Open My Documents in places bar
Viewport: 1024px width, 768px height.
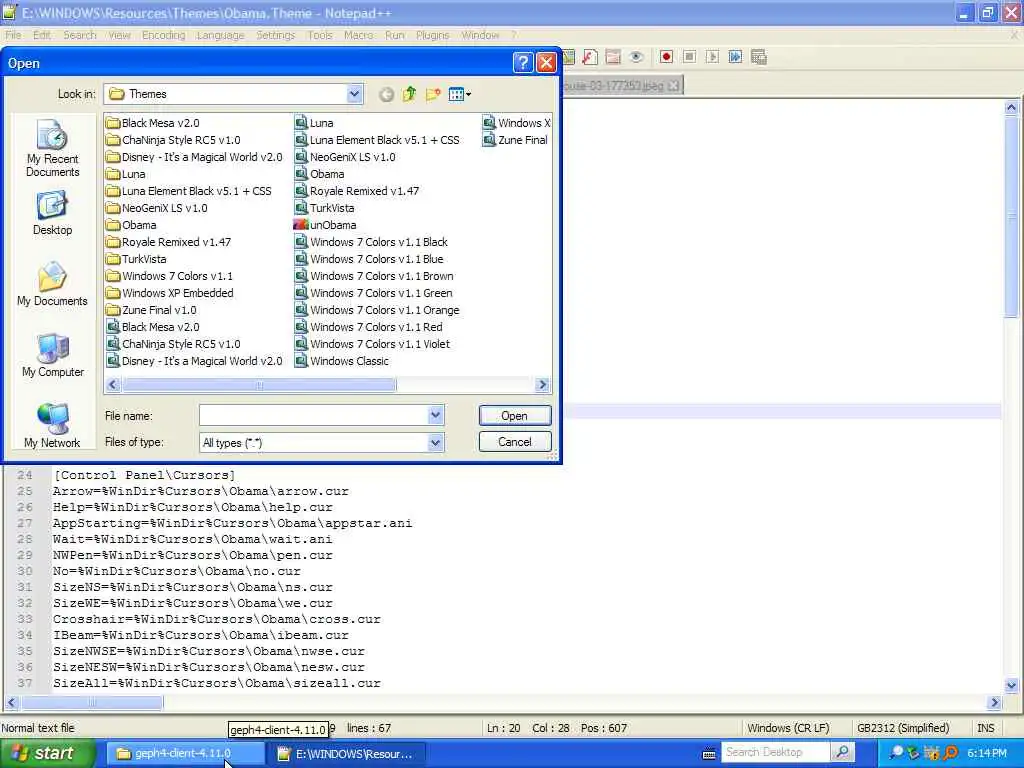(52, 284)
